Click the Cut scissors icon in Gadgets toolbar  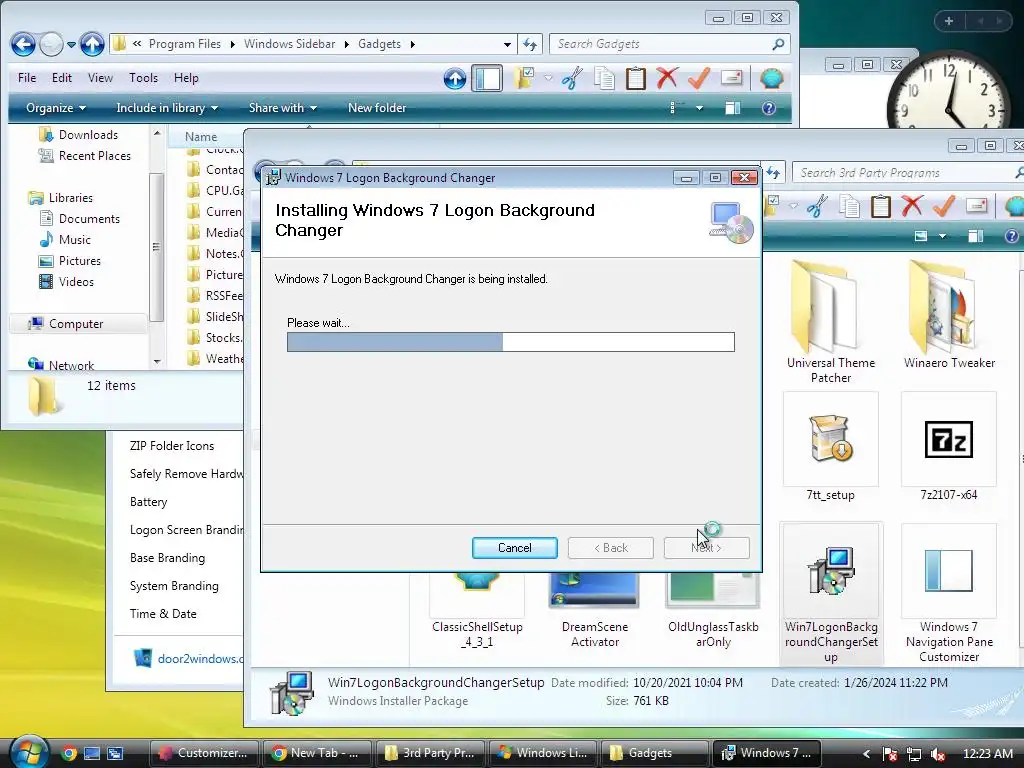click(x=572, y=78)
